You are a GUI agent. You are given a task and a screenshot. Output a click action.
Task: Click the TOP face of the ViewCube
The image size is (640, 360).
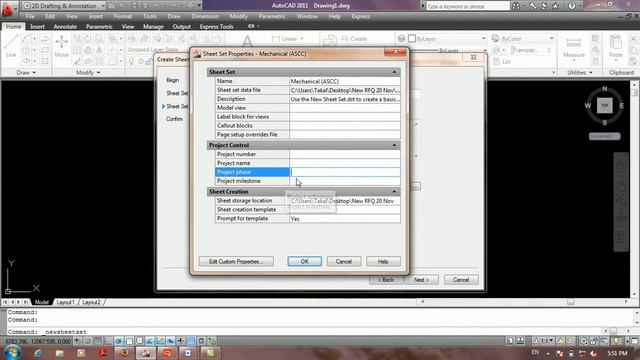pyautogui.click(x=604, y=105)
